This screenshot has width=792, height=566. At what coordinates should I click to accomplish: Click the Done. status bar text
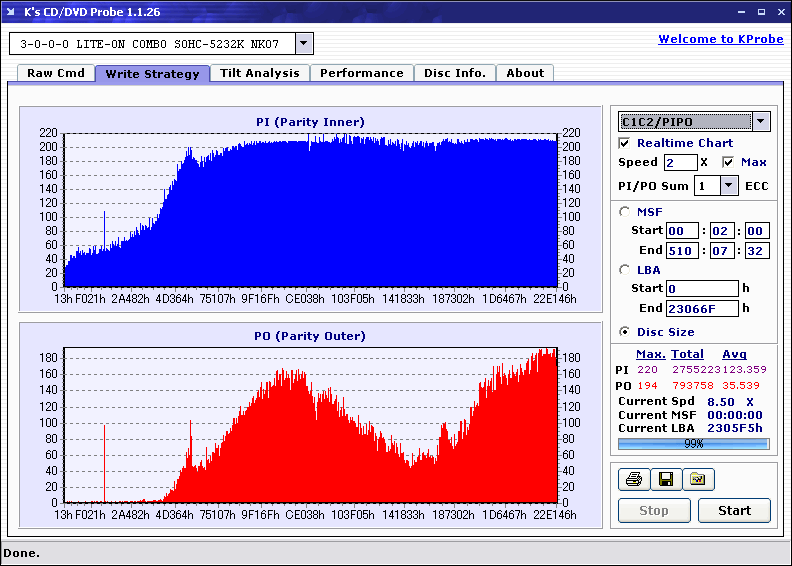pos(21,553)
